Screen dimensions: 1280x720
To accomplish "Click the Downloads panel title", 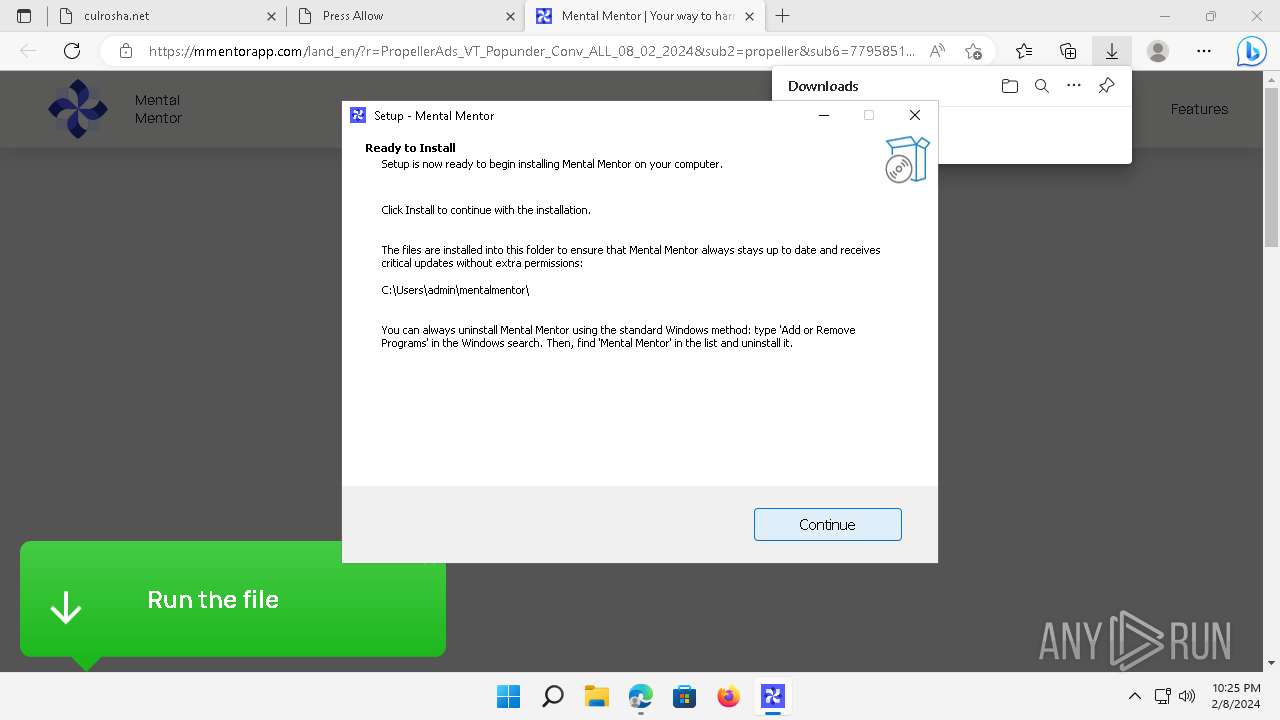I will (x=823, y=86).
